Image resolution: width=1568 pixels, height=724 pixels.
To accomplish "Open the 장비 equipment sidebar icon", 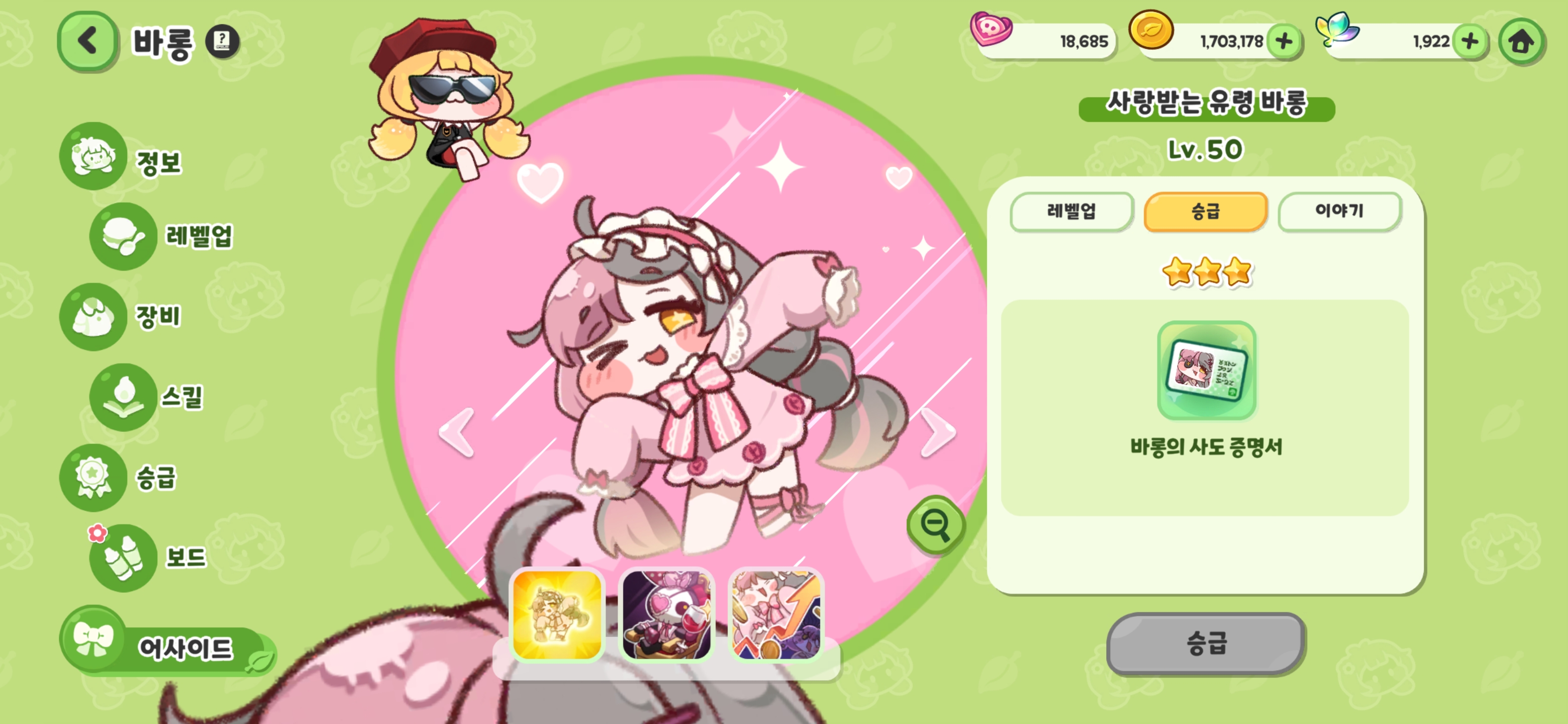I will pyautogui.click(x=93, y=317).
